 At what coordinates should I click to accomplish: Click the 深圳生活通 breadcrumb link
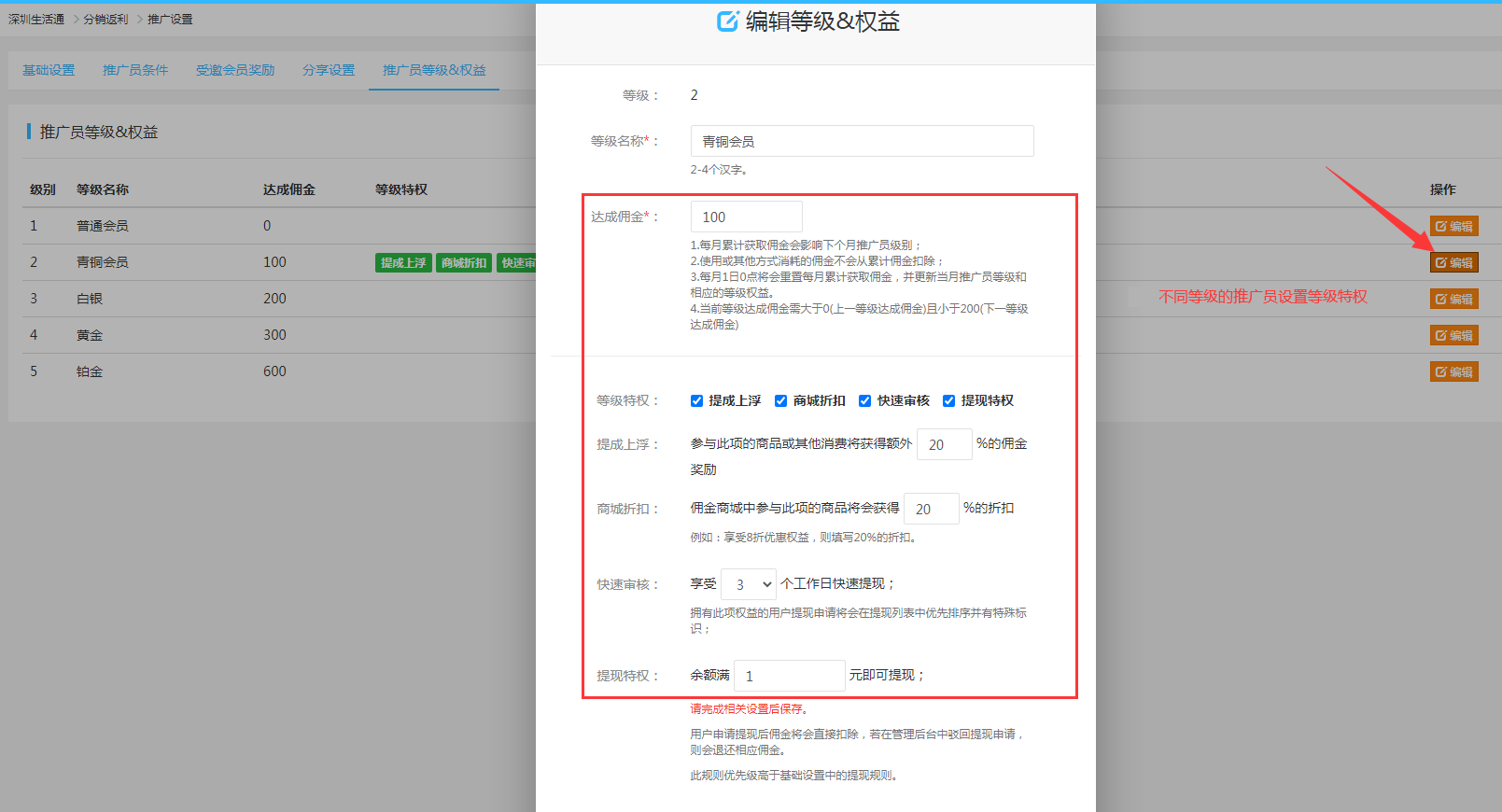36,20
